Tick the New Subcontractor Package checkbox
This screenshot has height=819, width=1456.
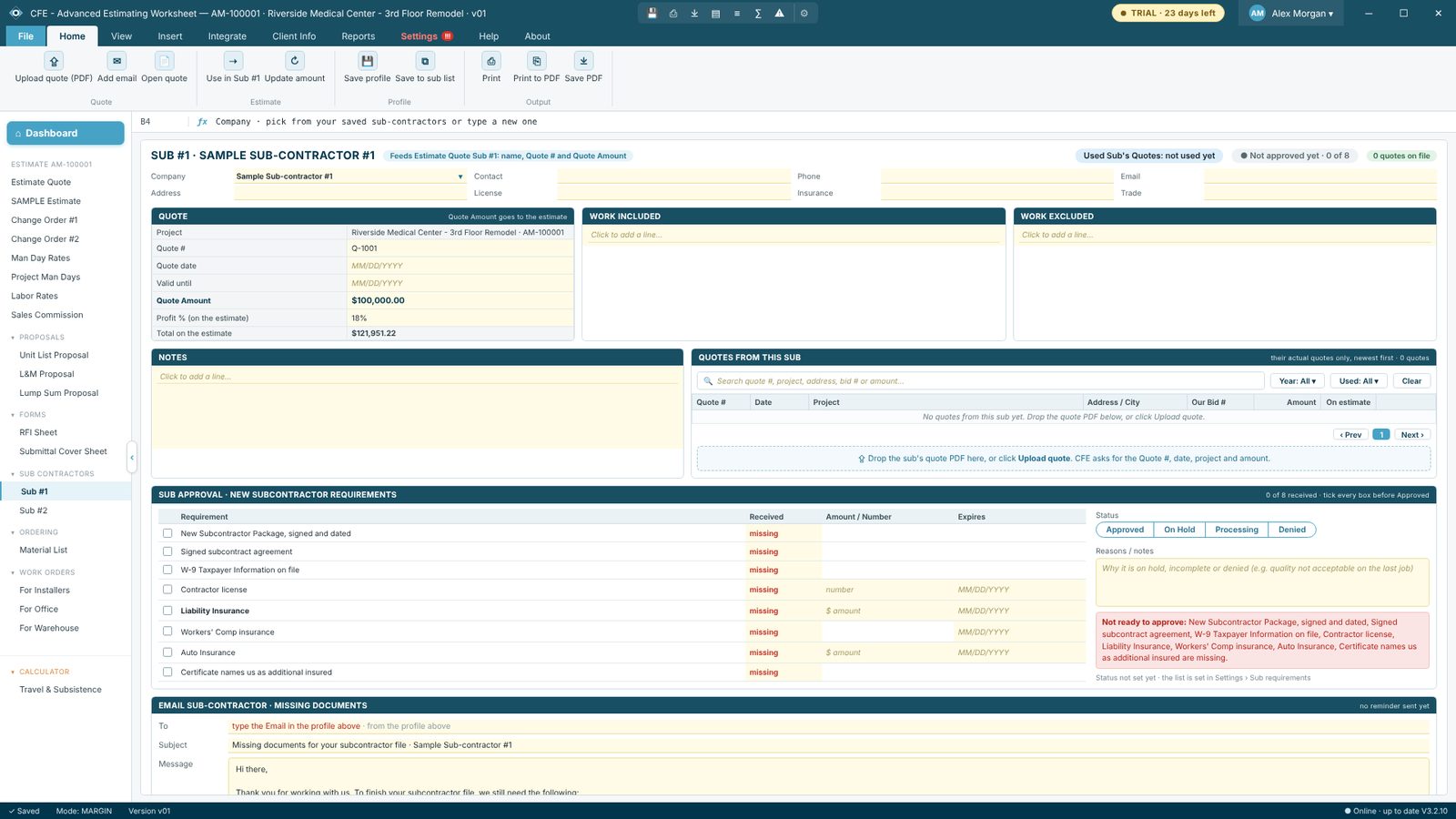coord(167,533)
